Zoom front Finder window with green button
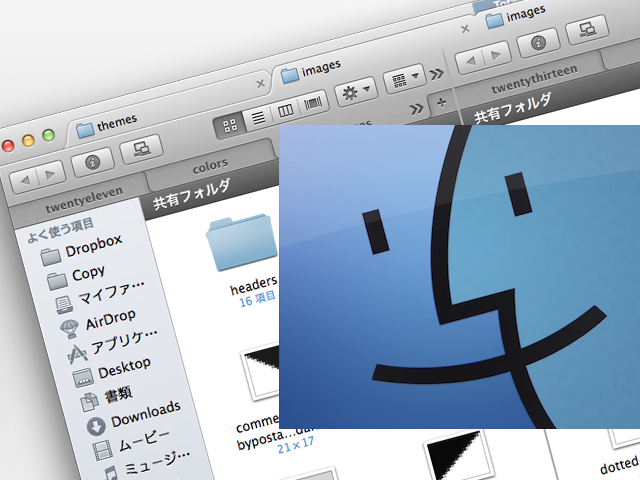The width and height of the screenshot is (640, 480). point(49,135)
